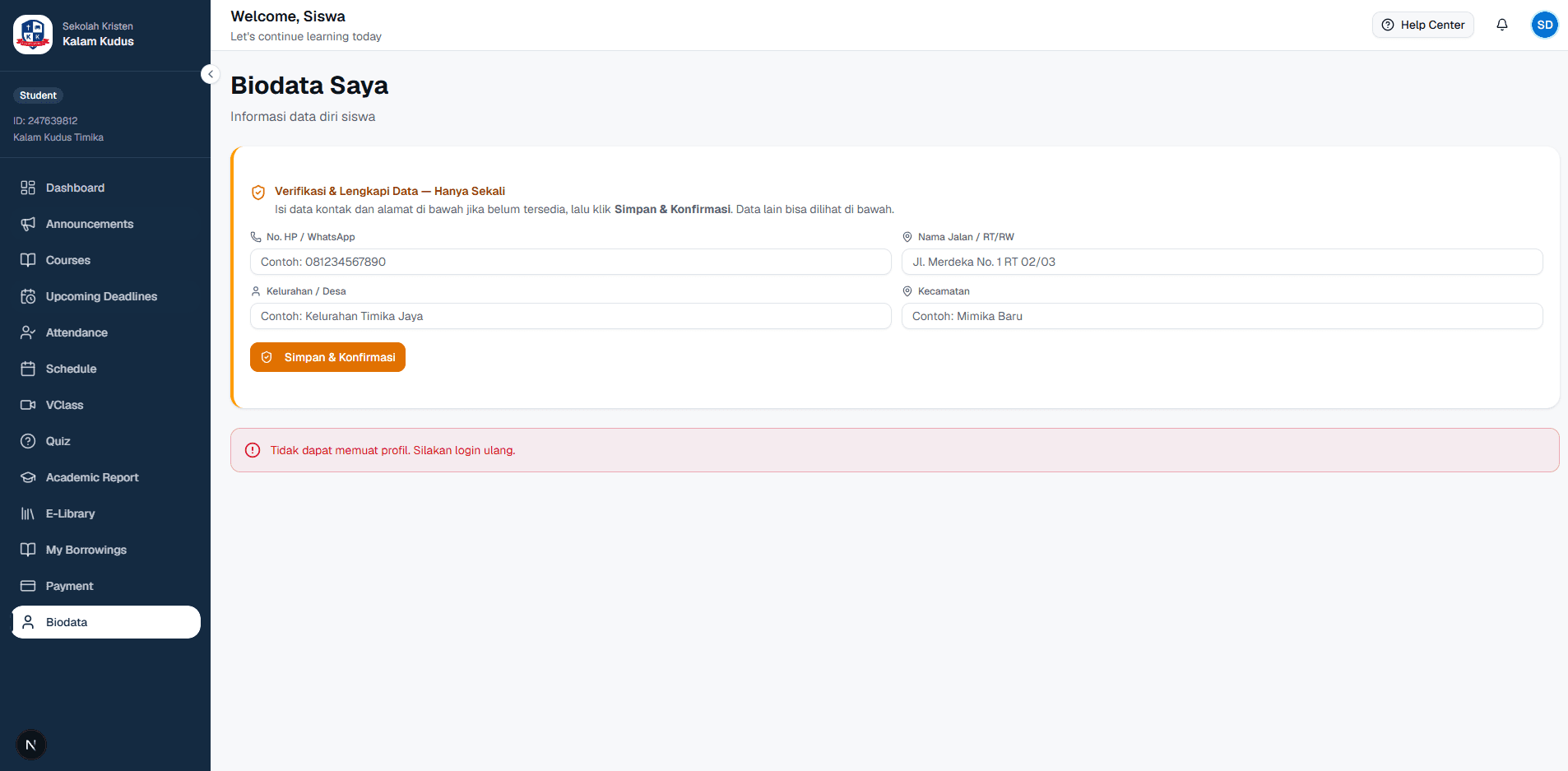Navigate to Attendance
This screenshot has height=771, width=1568.
(x=77, y=332)
